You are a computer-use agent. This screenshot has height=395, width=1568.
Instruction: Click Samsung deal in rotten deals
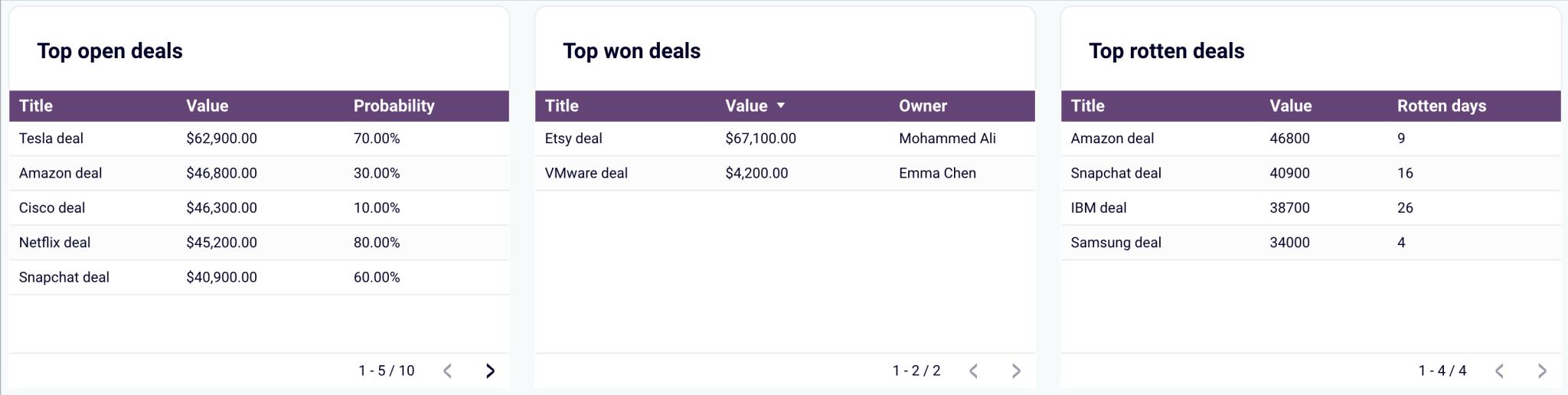pyautogui.click(x=1116, y=243)
